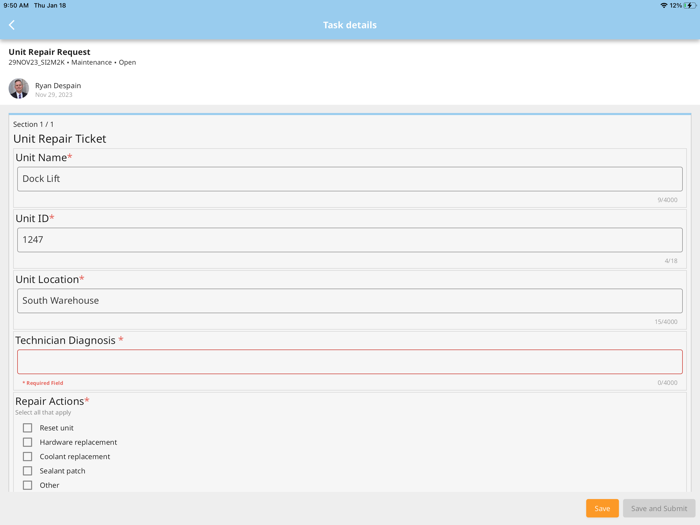Tap the battery indicator icon
The width and height of the screenshot is (700, 525).
coord(690,5)
